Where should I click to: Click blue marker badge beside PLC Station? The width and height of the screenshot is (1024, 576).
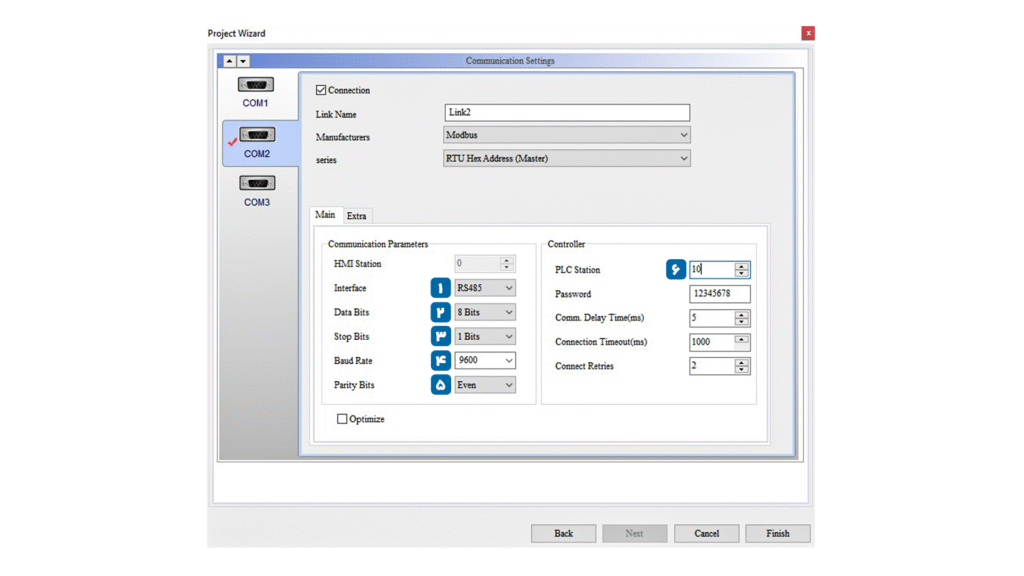click(x=675, y=269)
